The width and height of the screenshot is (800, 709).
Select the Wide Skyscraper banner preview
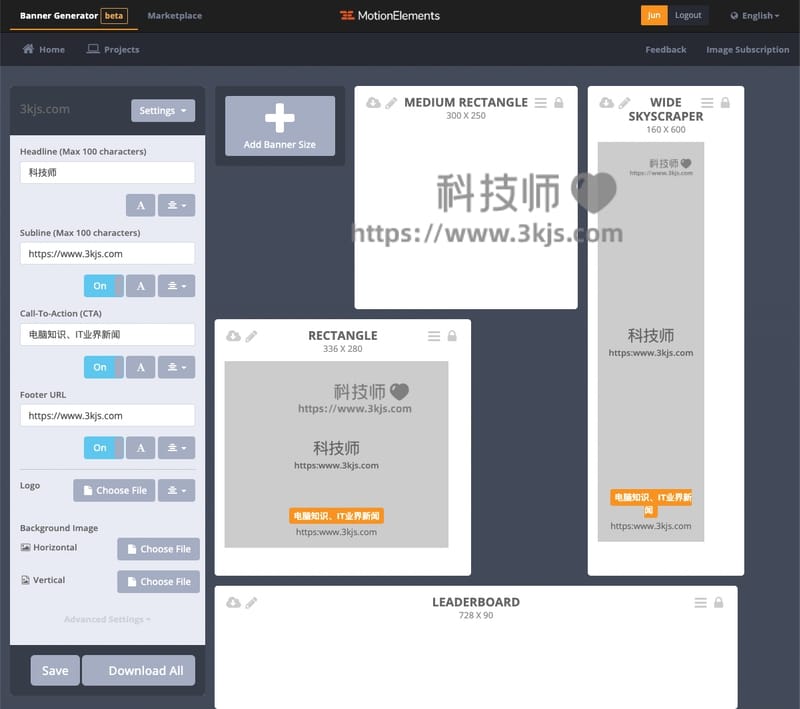click(651, 342)
